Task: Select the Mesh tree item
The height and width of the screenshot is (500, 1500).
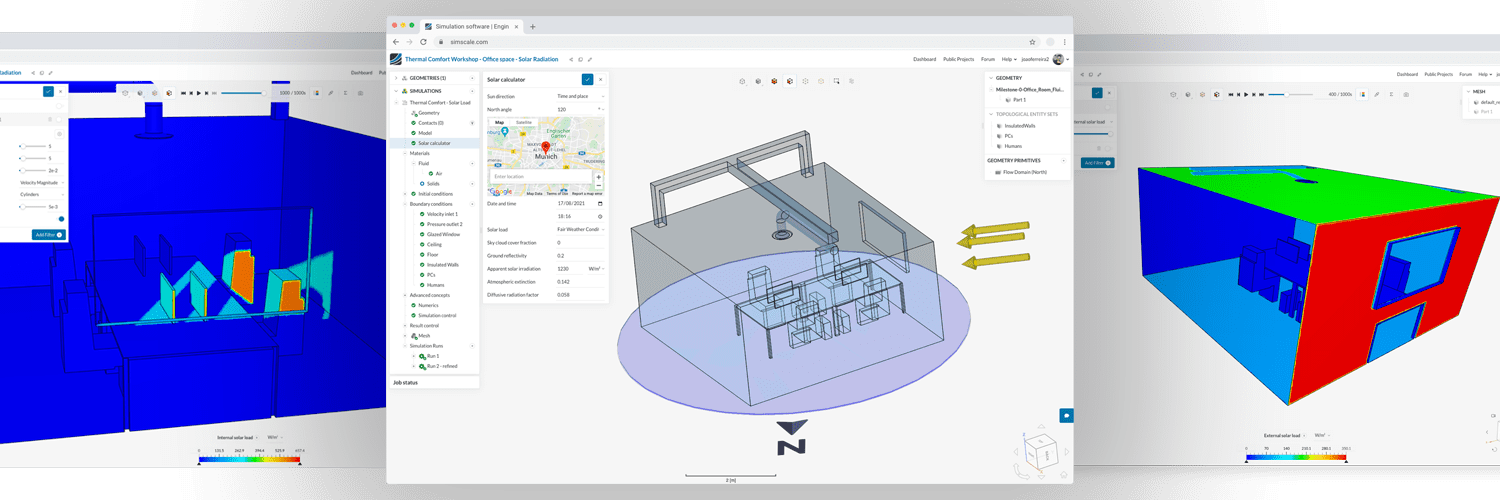Action: click(425, 336)
